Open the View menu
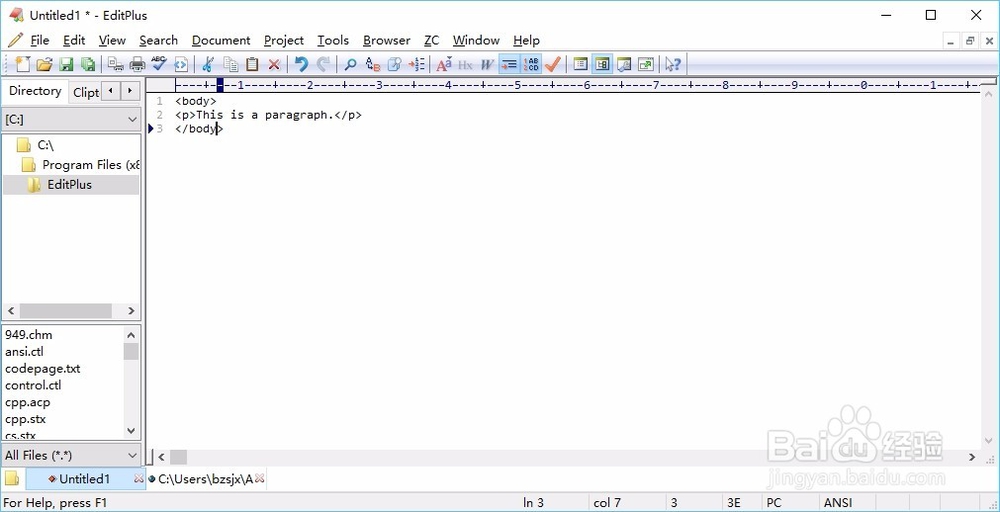Viewport: 1000px width, 512px height. coord(112,40)
